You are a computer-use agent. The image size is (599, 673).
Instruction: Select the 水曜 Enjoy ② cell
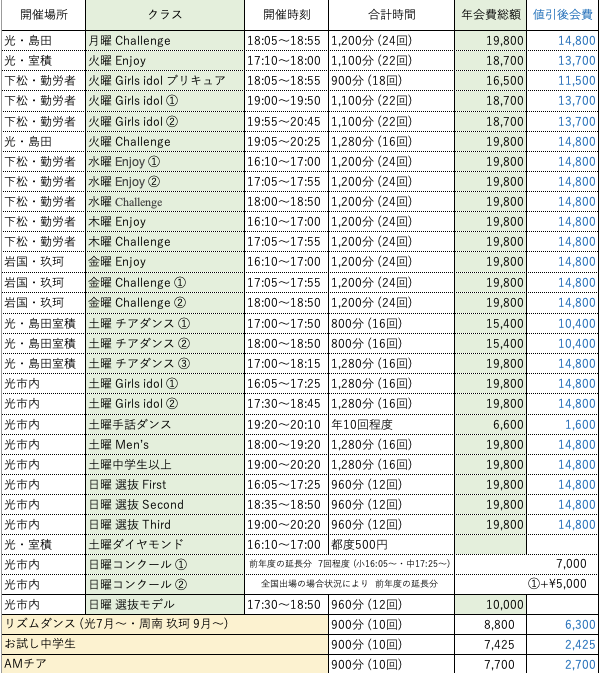pos(165,182)
